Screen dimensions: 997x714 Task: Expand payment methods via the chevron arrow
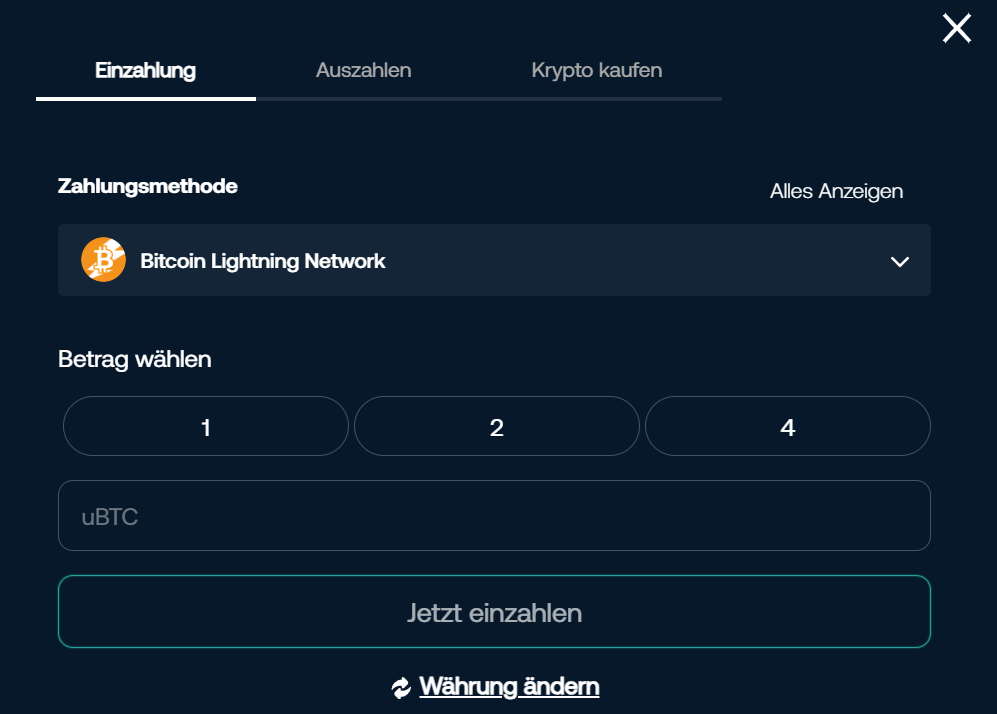(899, 262)
